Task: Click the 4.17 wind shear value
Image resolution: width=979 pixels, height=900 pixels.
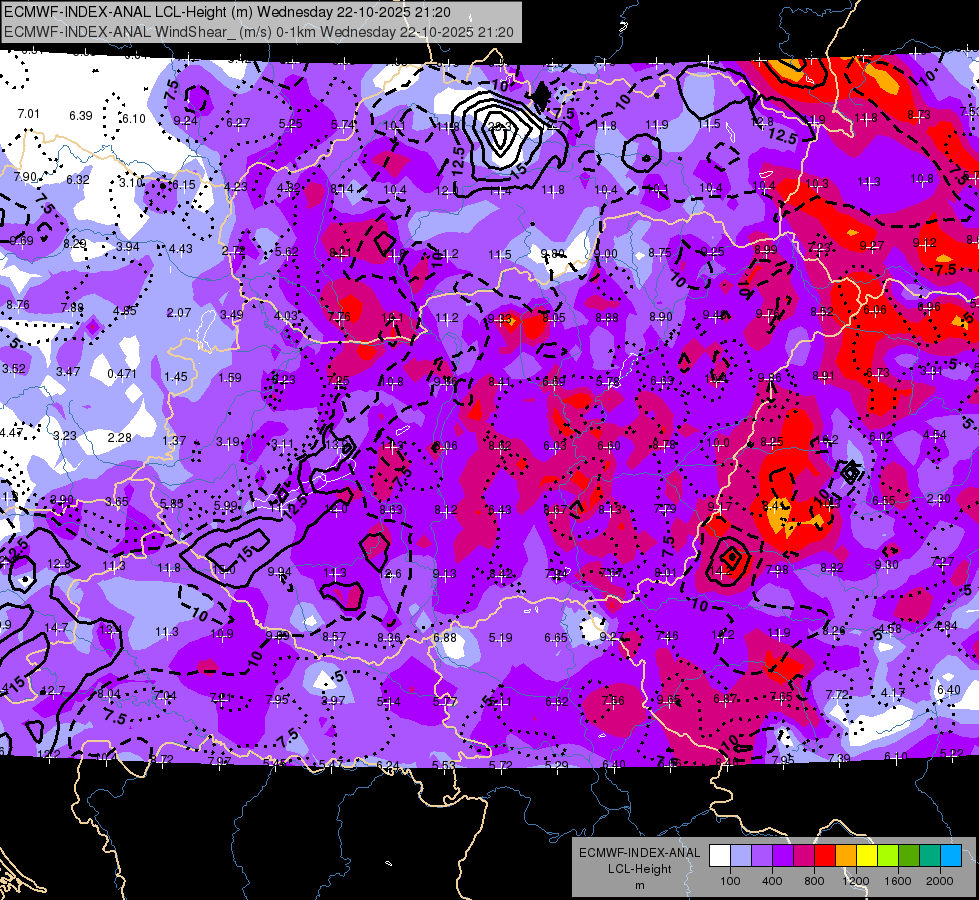Action: [893, 692]
